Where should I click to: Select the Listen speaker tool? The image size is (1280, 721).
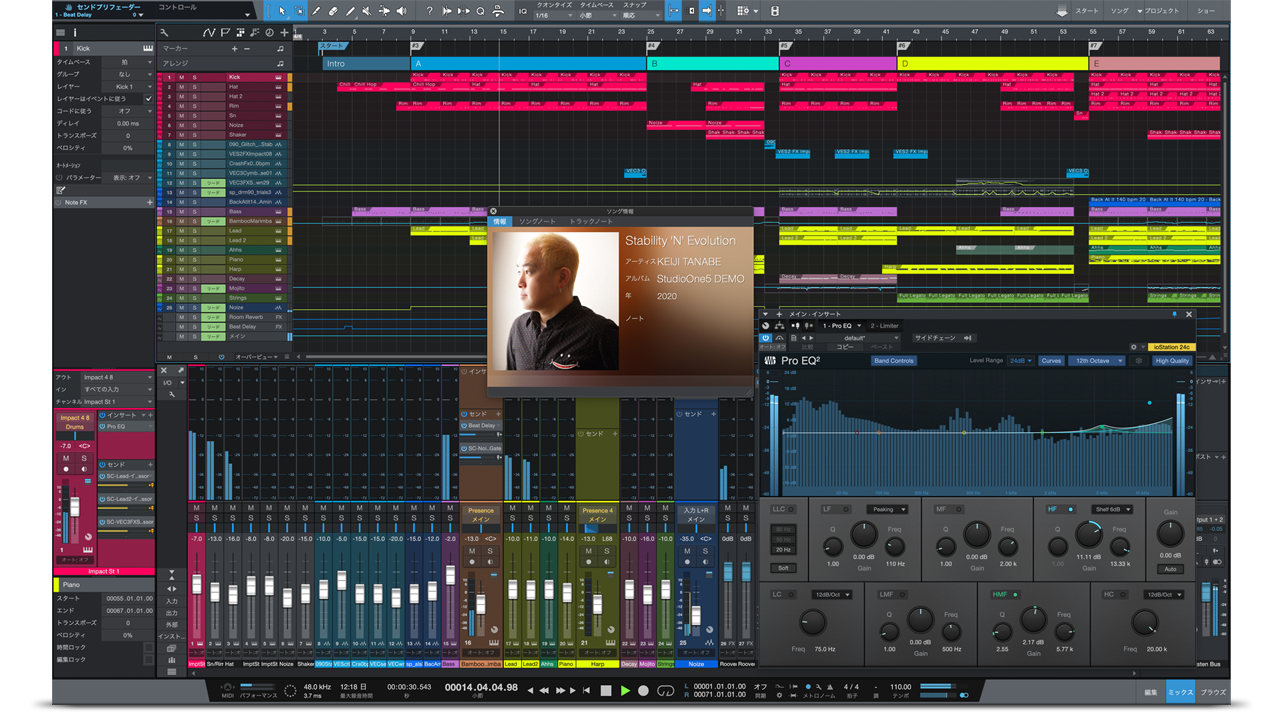tap(402, 11)
